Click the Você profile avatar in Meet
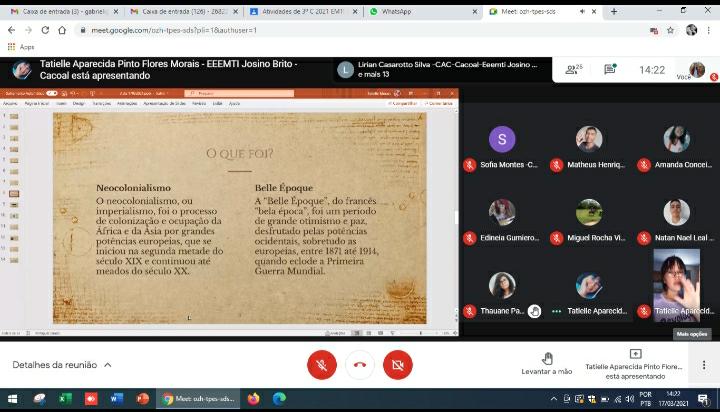The width and height of the screenshot is (720, 412). (x=697, y=70)
